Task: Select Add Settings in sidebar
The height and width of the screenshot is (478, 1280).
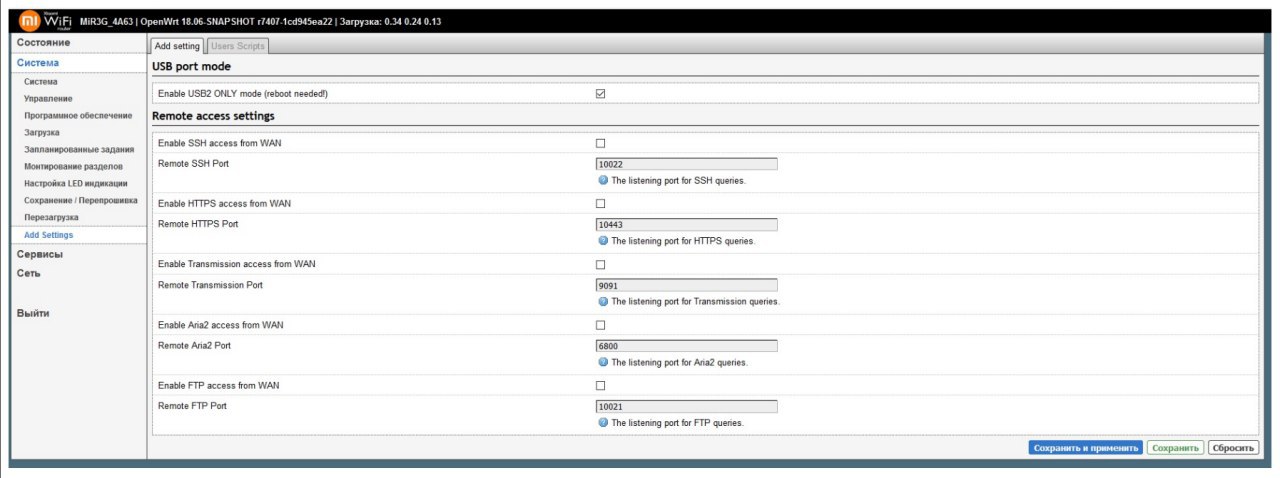Action: pos(49,235)
